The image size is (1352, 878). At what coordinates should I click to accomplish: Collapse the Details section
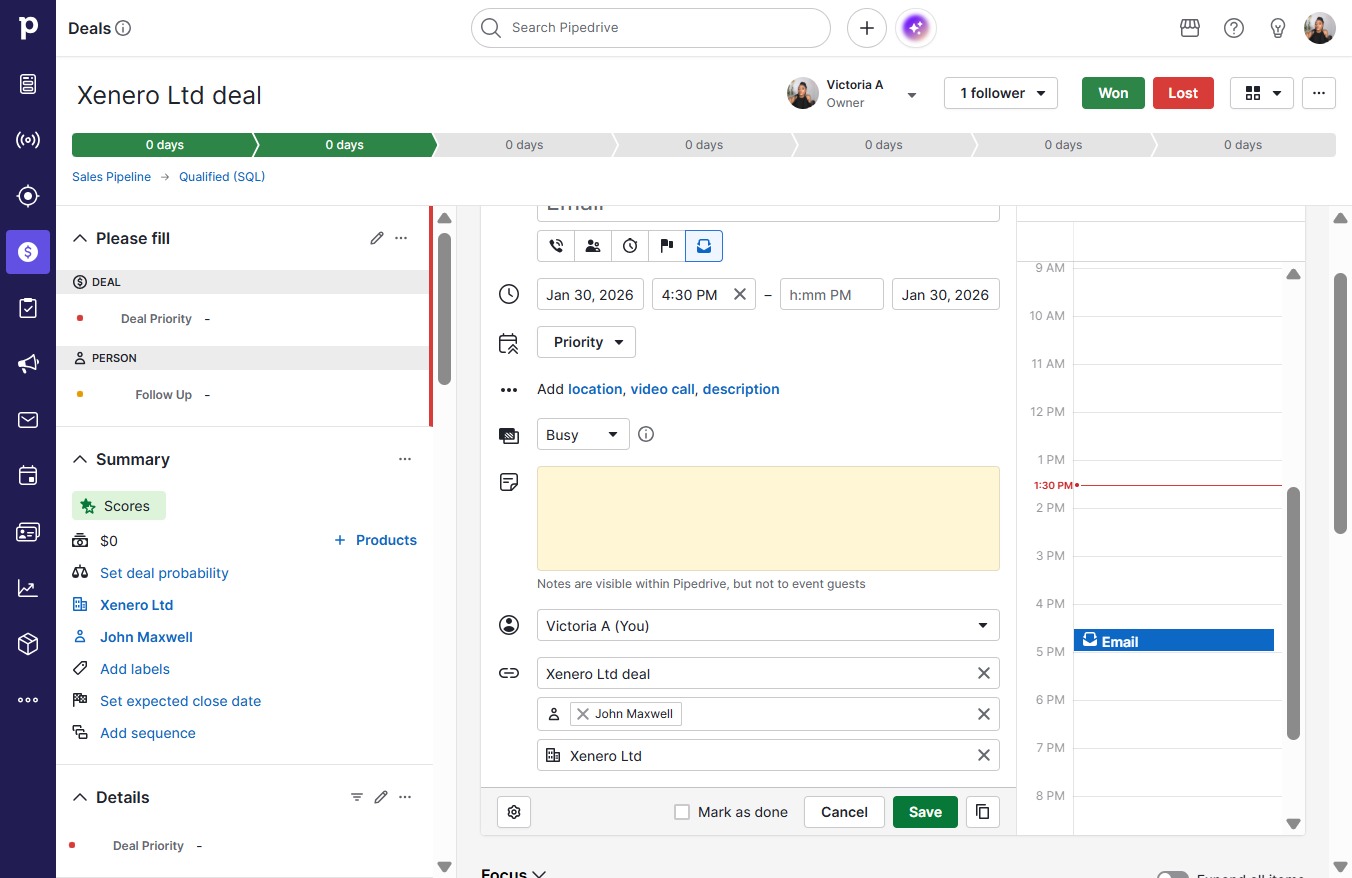pos(80,797)
